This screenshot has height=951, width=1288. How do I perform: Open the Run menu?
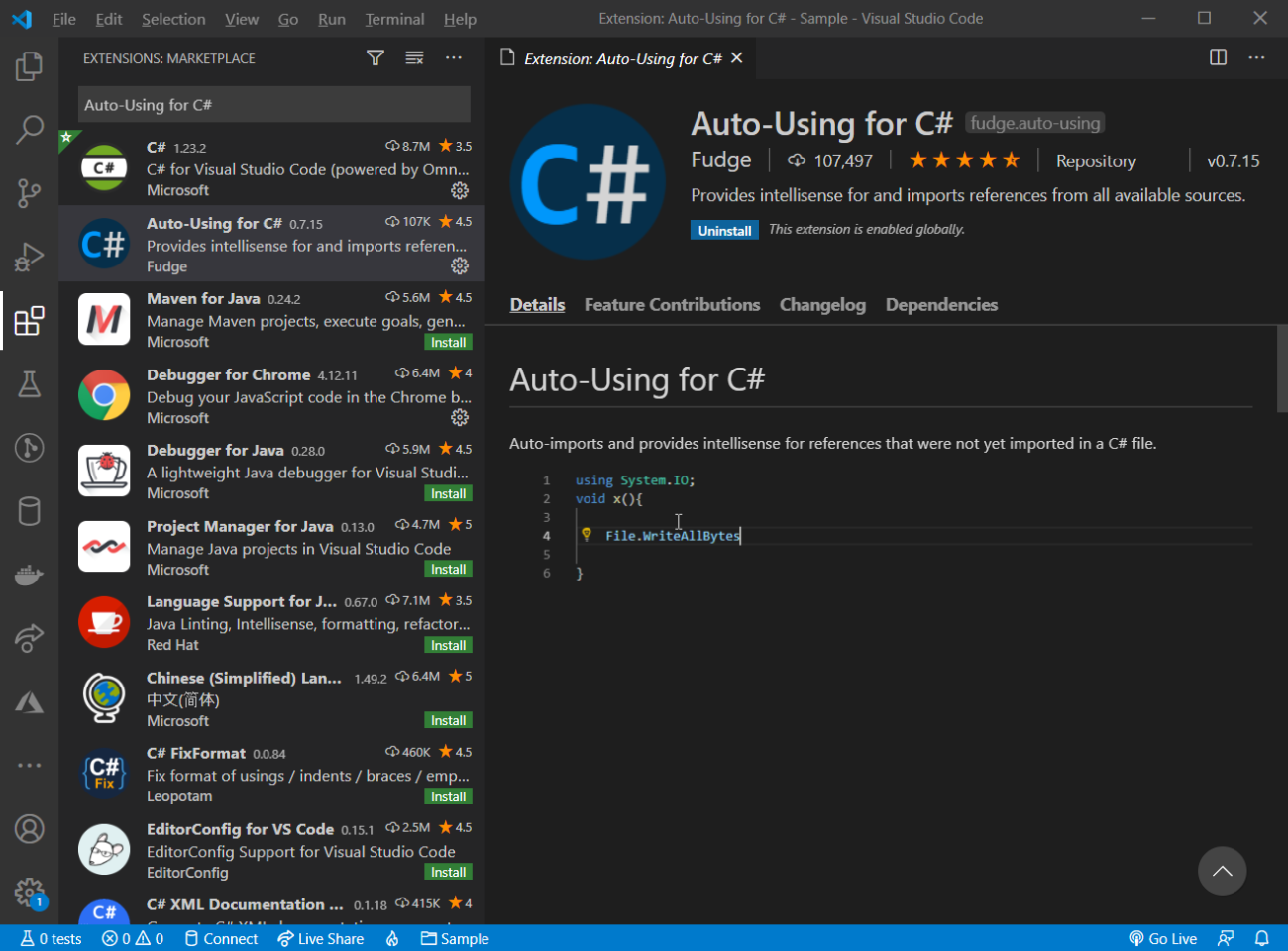tap(332, 19)
